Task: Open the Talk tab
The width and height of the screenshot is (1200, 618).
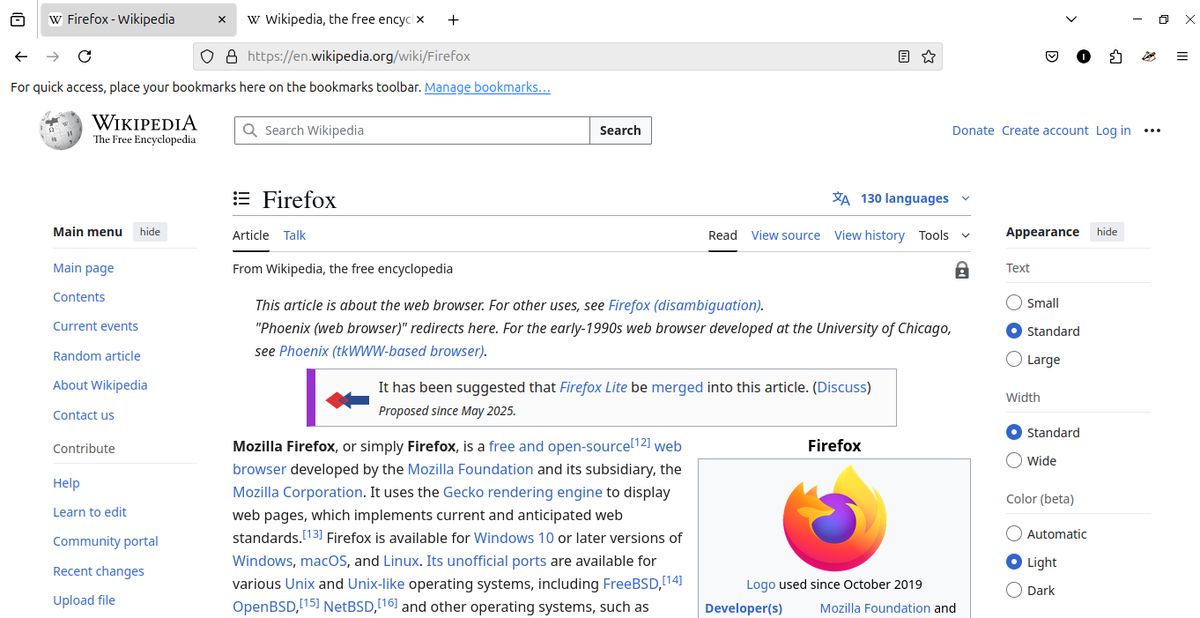Action: click(294, 235)
